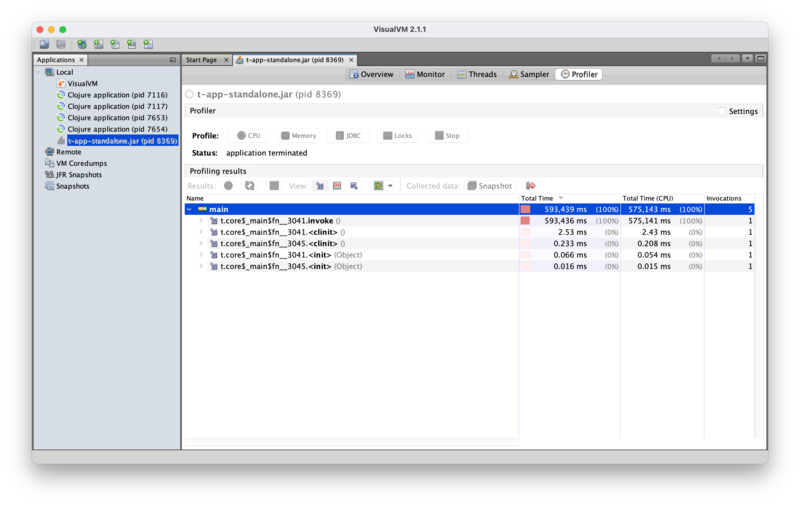Open the document list dropdown at top right
The width and height of the screenshot is (800, 506).
coord(747,59)
